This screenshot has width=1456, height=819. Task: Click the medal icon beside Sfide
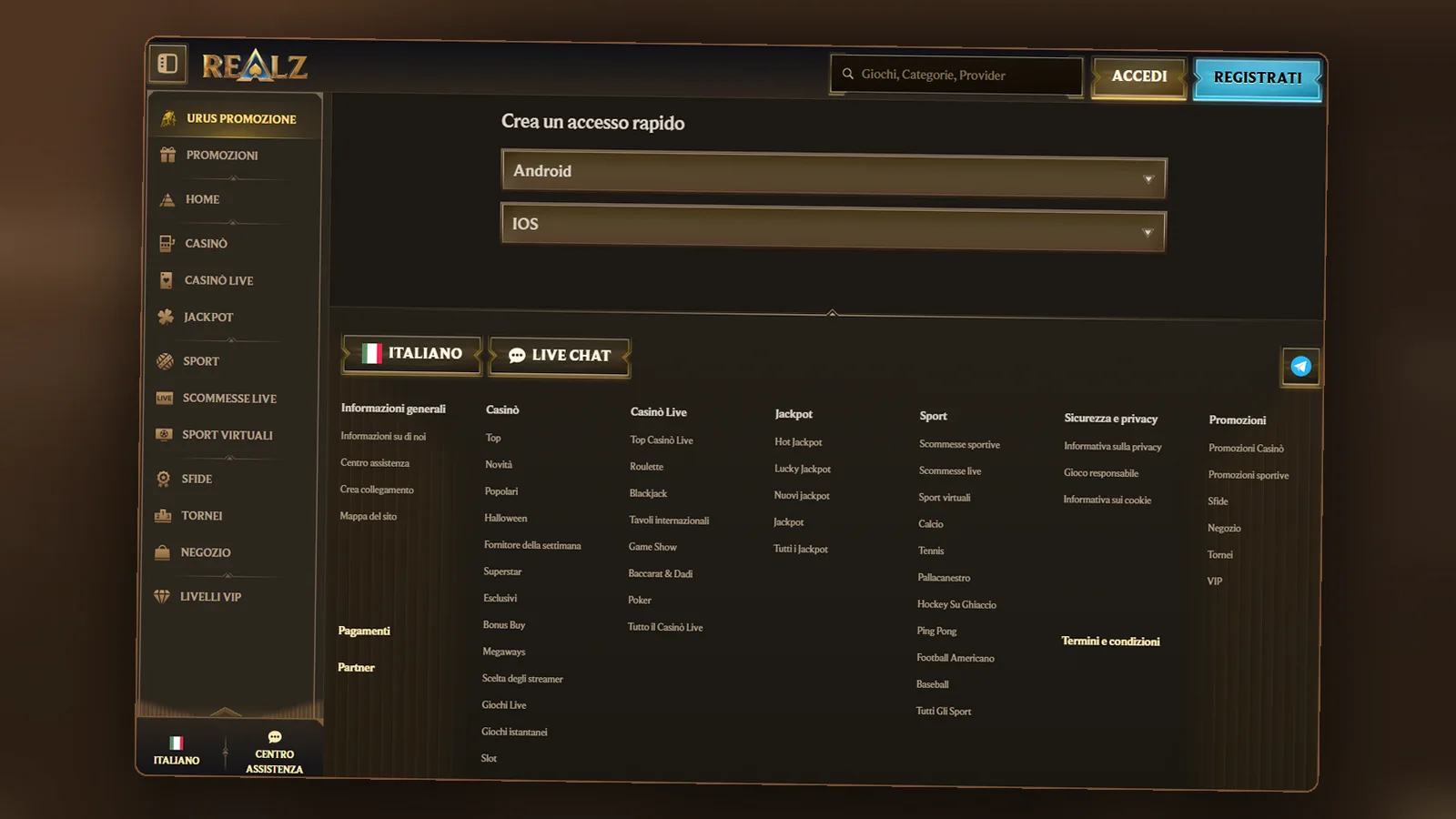pos(163,479)
